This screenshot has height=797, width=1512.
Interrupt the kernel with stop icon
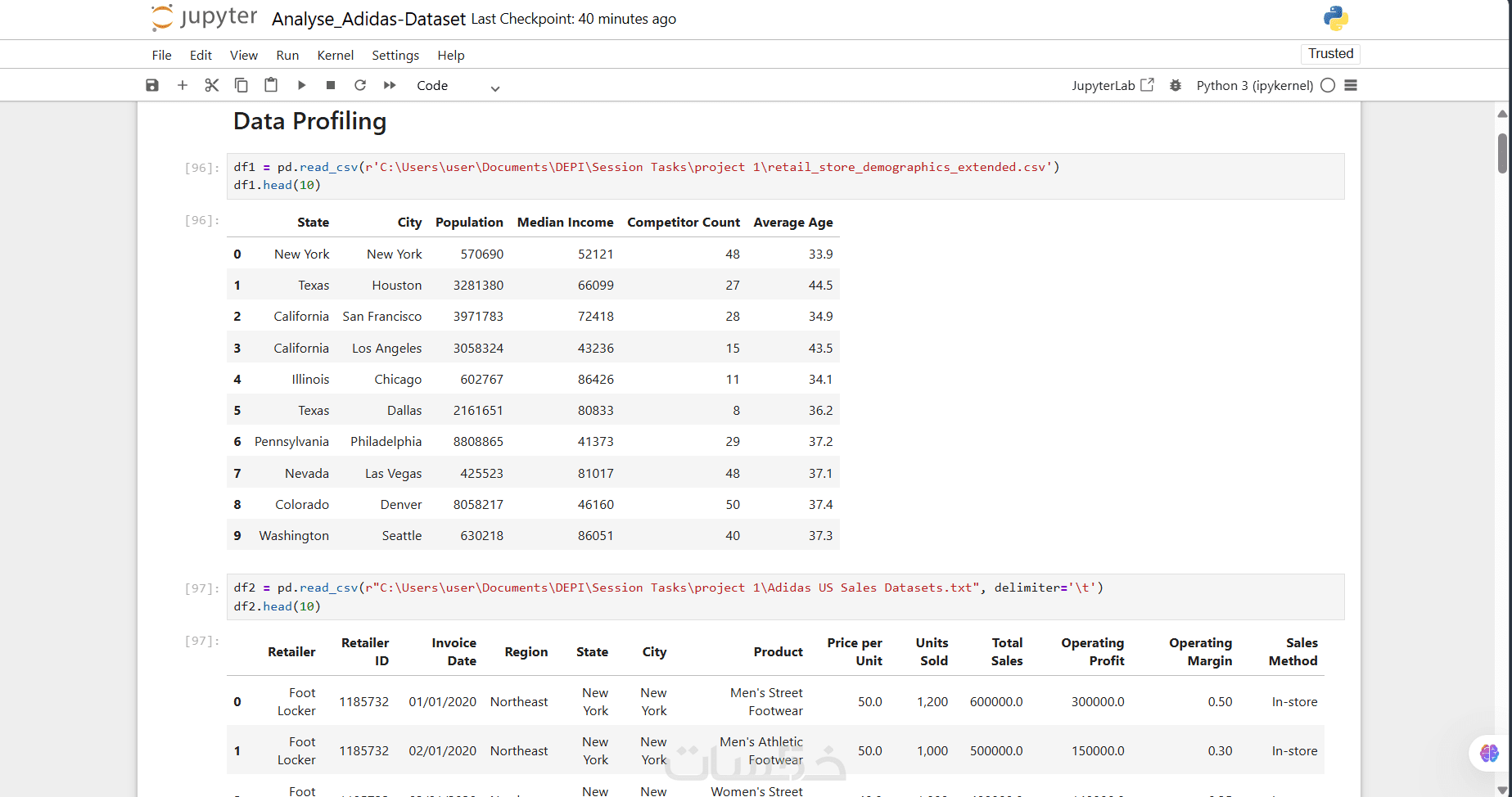[331, 85]
